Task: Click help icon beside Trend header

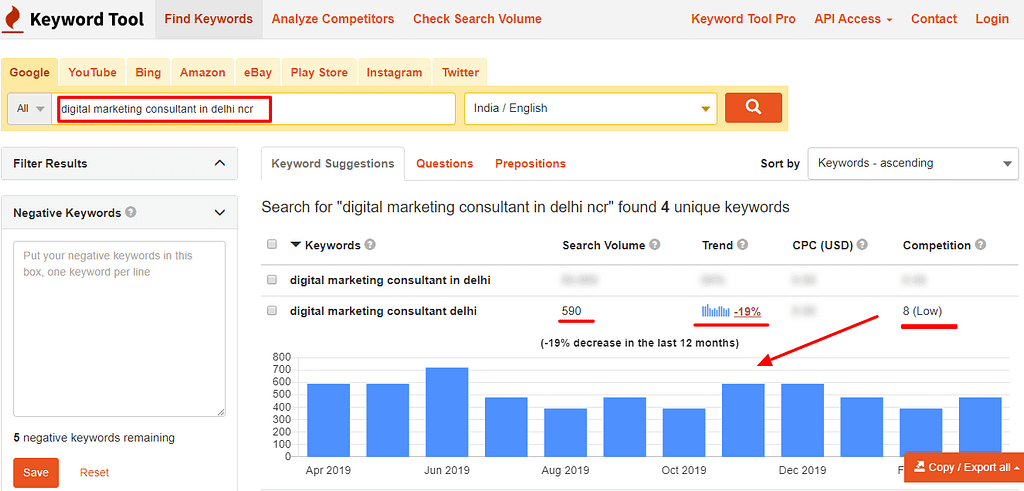Action: coord(743,245)
